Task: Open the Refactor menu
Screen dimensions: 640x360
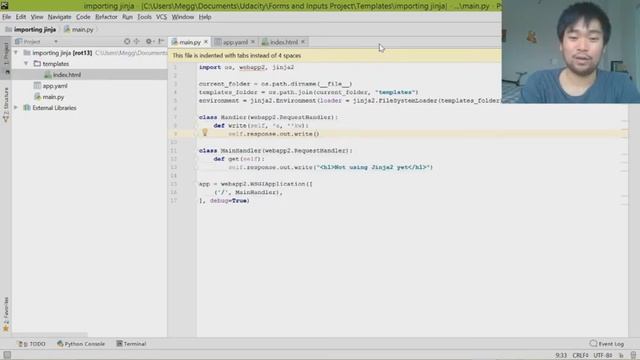Action: click(106, 17)
